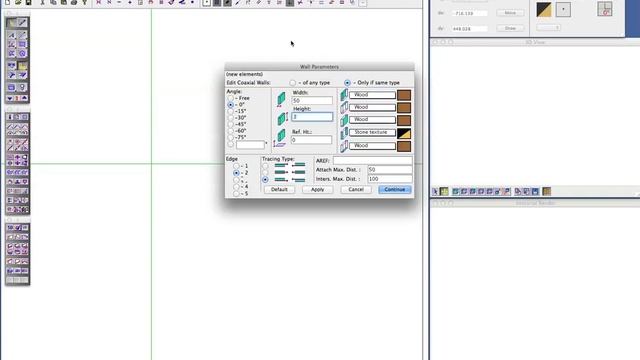Screen dimensions: 640x360
Task: Click the last Wood brown swatch
Action: 404,146
